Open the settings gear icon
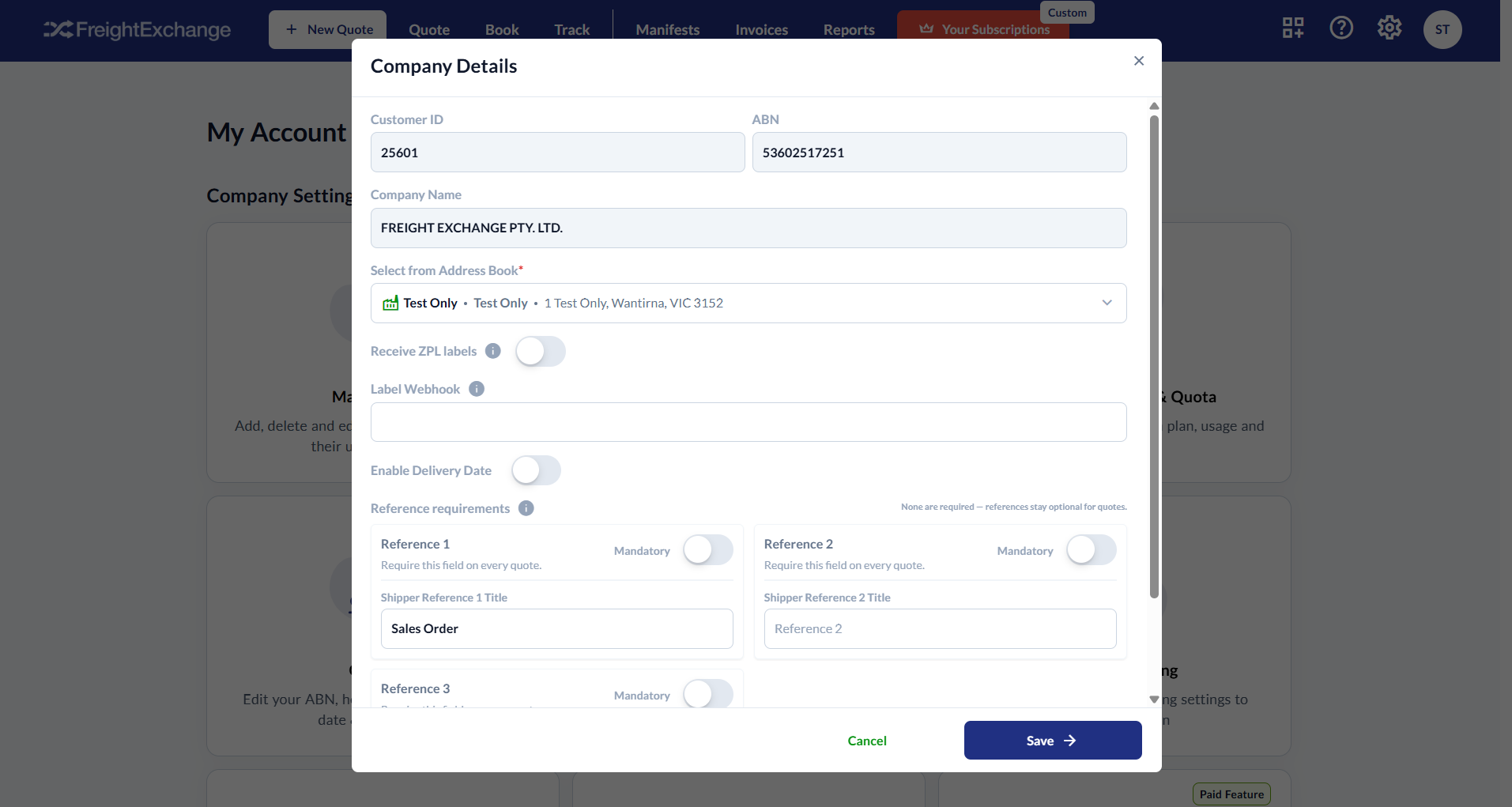 click(x=1389, y=28)
